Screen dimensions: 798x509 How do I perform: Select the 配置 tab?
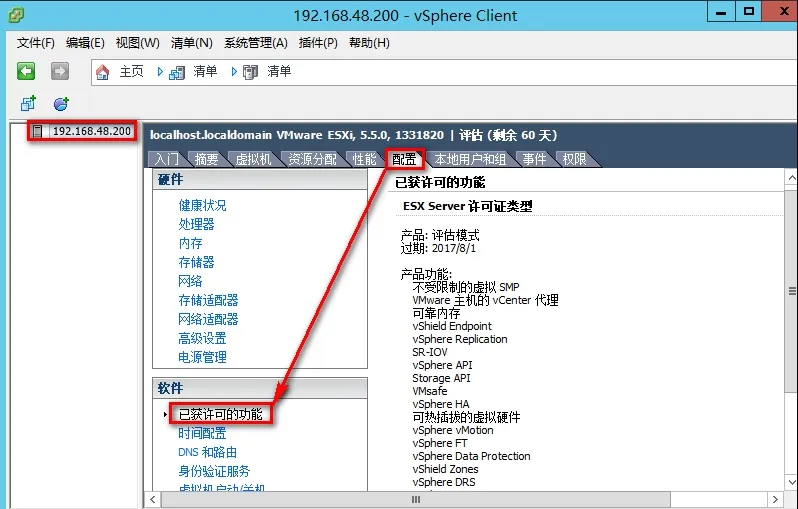tap(405, 159)
